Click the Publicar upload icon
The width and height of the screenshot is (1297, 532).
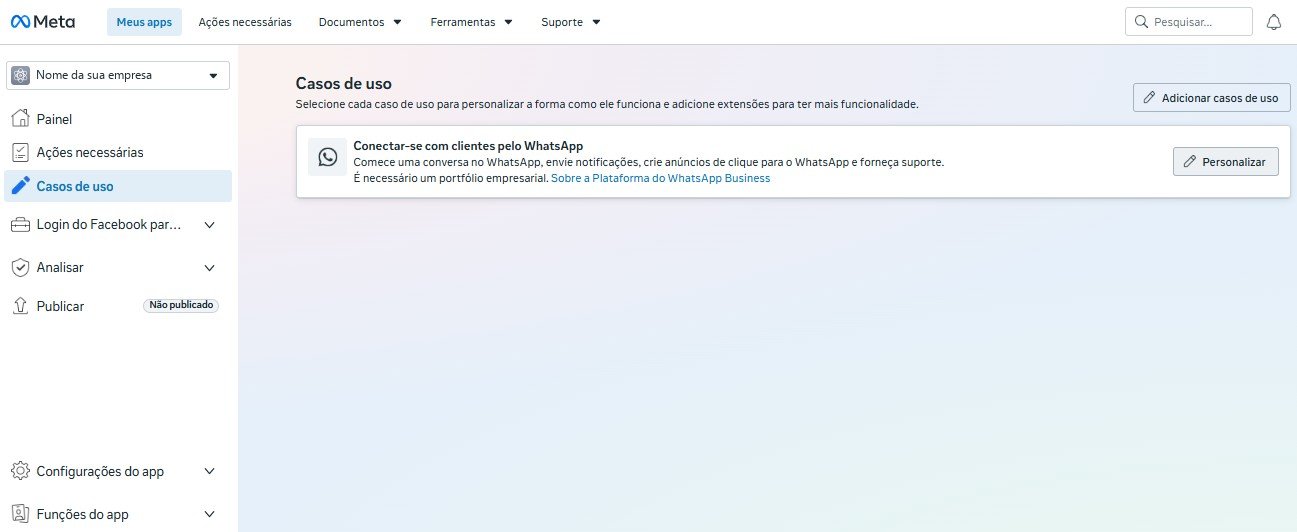click(20, 306)
